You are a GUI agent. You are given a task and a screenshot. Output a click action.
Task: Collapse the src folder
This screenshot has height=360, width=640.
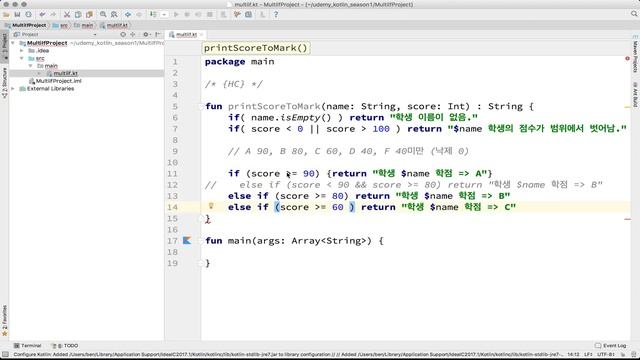pyautogui.click(x=22, y=58)
